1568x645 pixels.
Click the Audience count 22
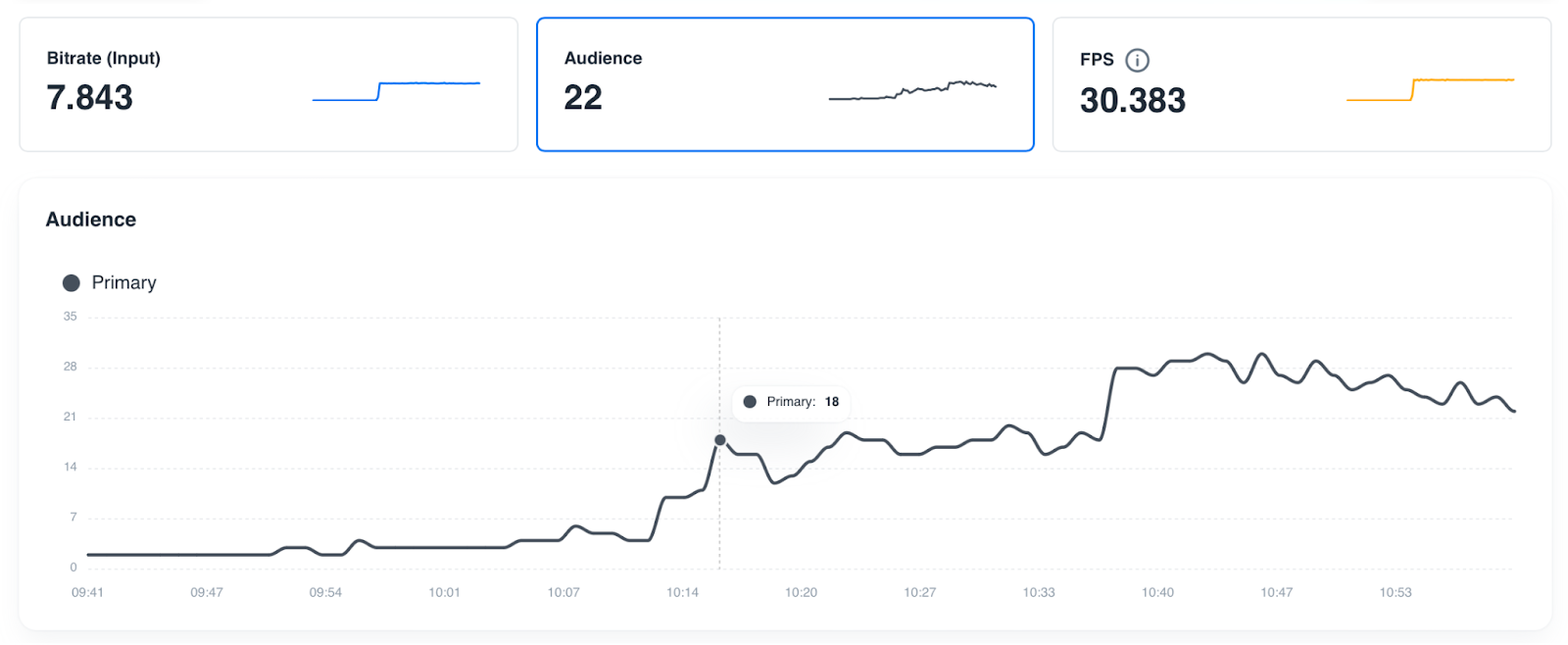583,98
